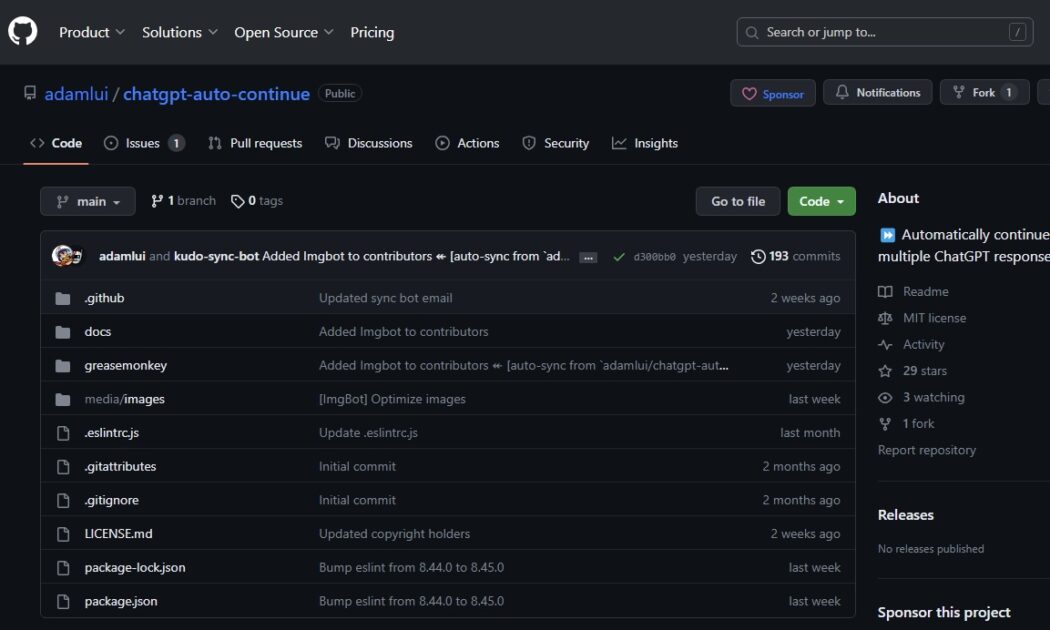
Task: Open the Activity link in About
Action: point(911,344)
